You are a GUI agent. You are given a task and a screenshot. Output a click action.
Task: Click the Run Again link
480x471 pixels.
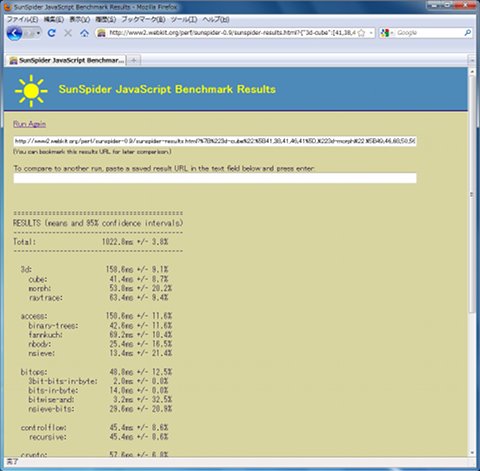29,124
